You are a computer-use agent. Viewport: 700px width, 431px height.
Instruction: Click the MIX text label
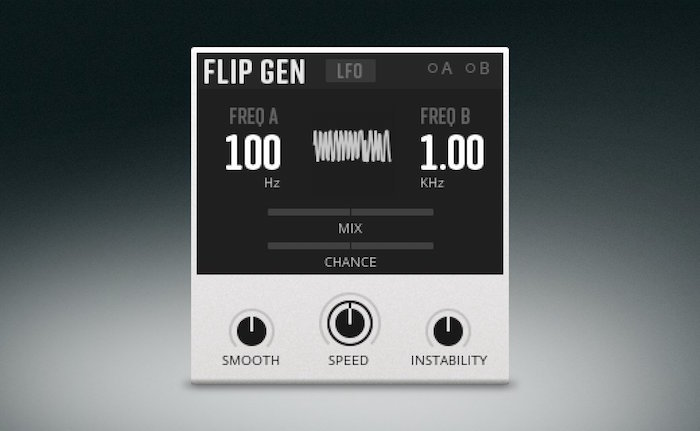pos(350,228)
